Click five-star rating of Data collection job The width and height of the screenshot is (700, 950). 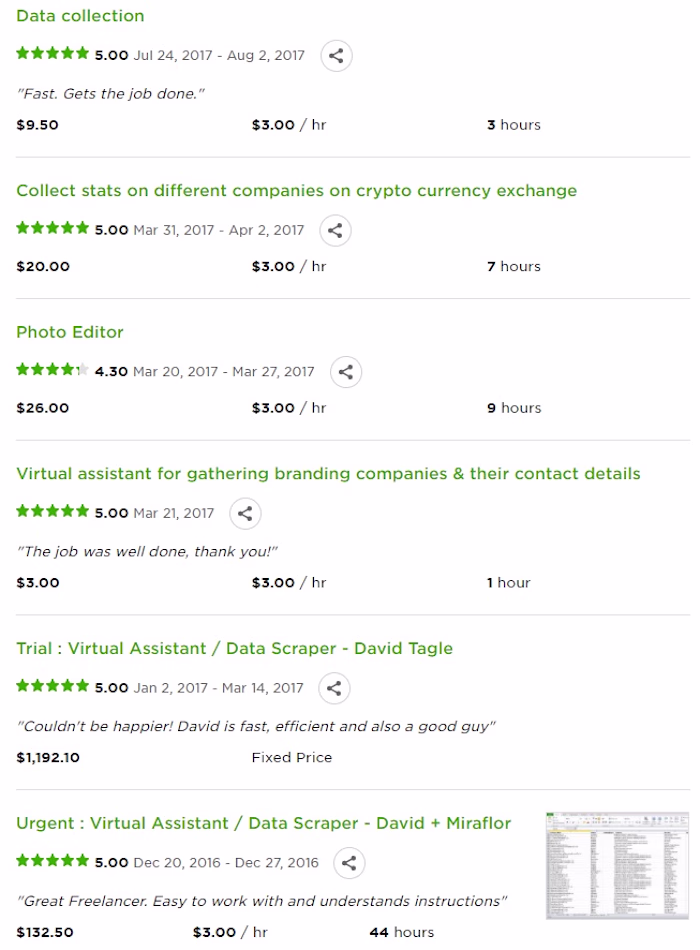click(x=53, y=54)
